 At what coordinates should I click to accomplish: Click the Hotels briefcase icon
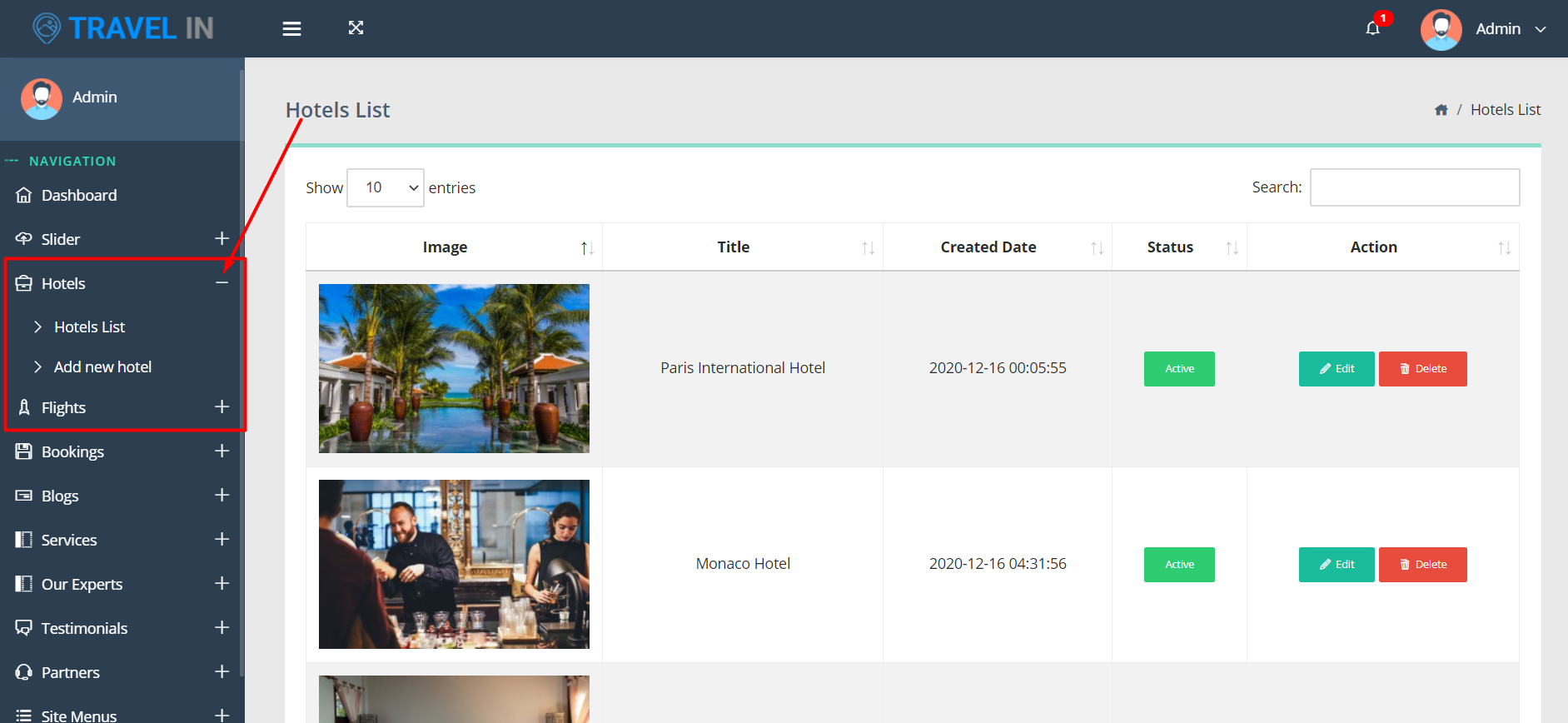23,283
